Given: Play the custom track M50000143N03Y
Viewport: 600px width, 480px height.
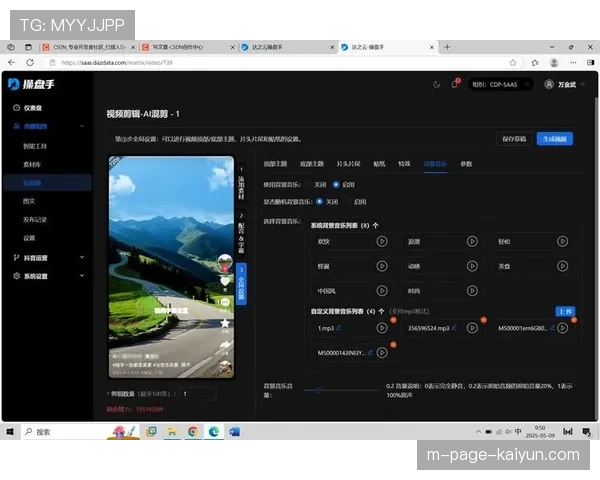Looking at the screenshot, I should 382,353.
